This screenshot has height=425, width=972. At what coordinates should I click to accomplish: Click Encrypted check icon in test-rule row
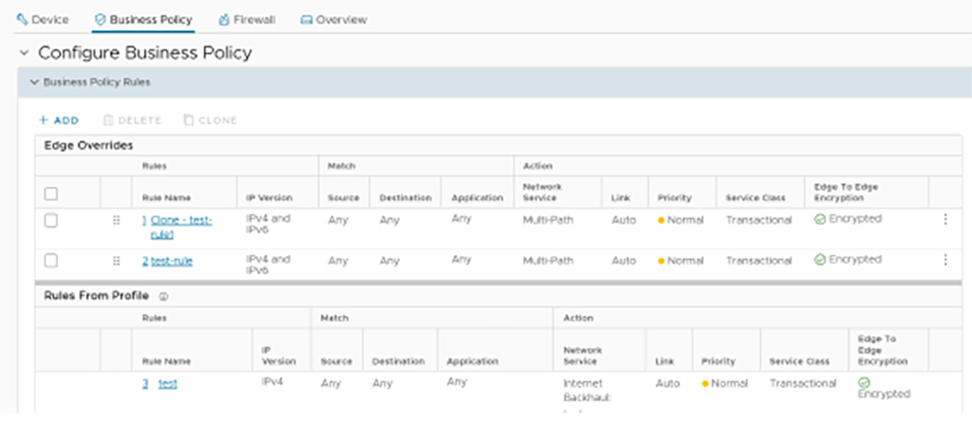point(820,260)
